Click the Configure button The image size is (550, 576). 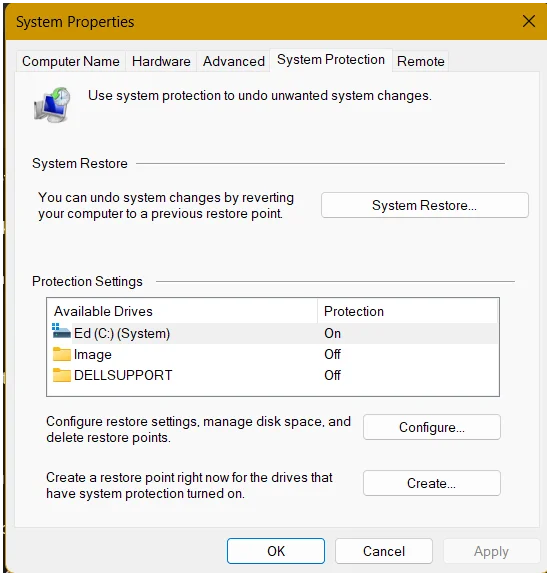432,428
